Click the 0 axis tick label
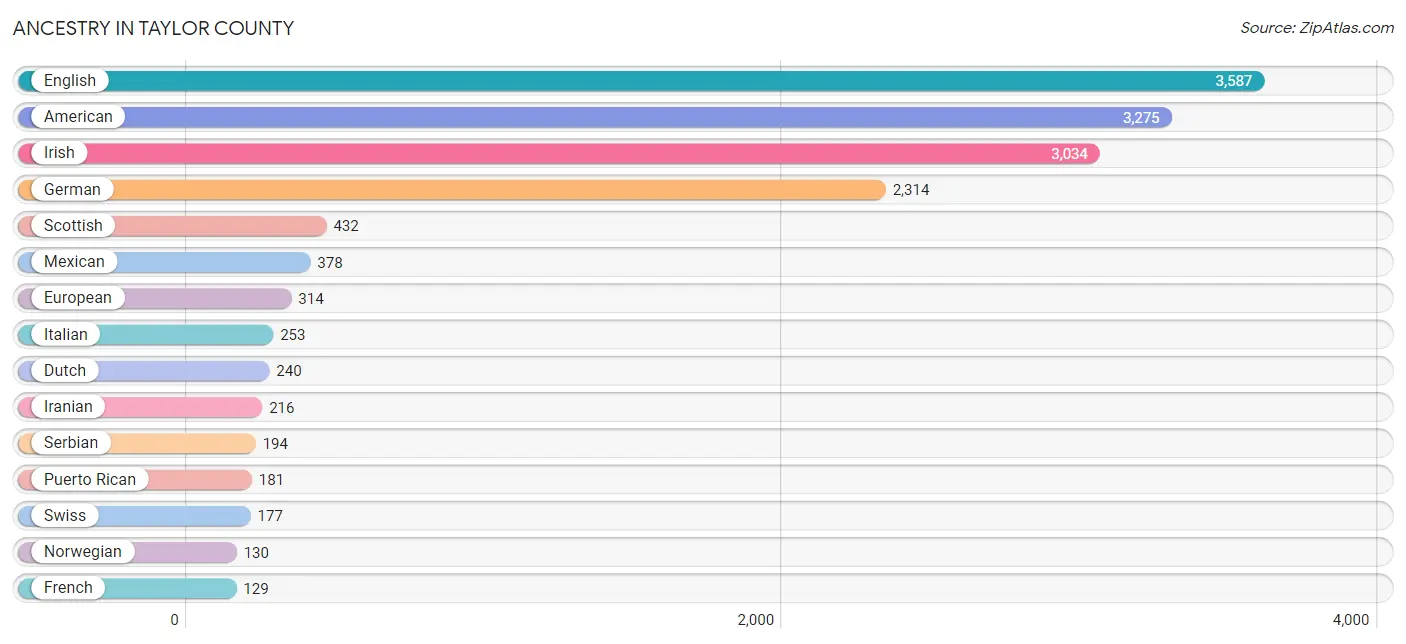This screenshot has height=644, width=1406. click(x=174, y=620)
